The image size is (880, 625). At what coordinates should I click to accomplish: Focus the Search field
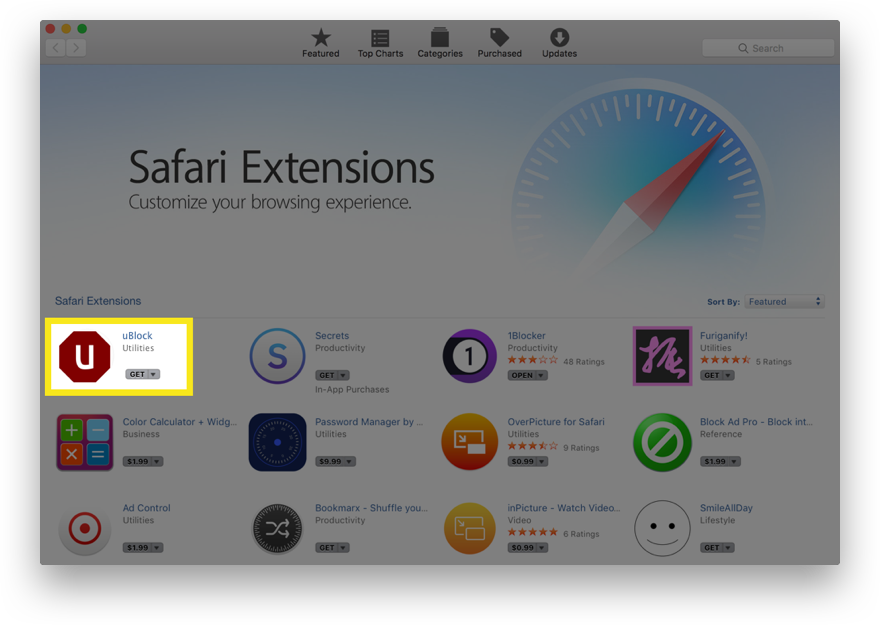click(x=767, y=48)
